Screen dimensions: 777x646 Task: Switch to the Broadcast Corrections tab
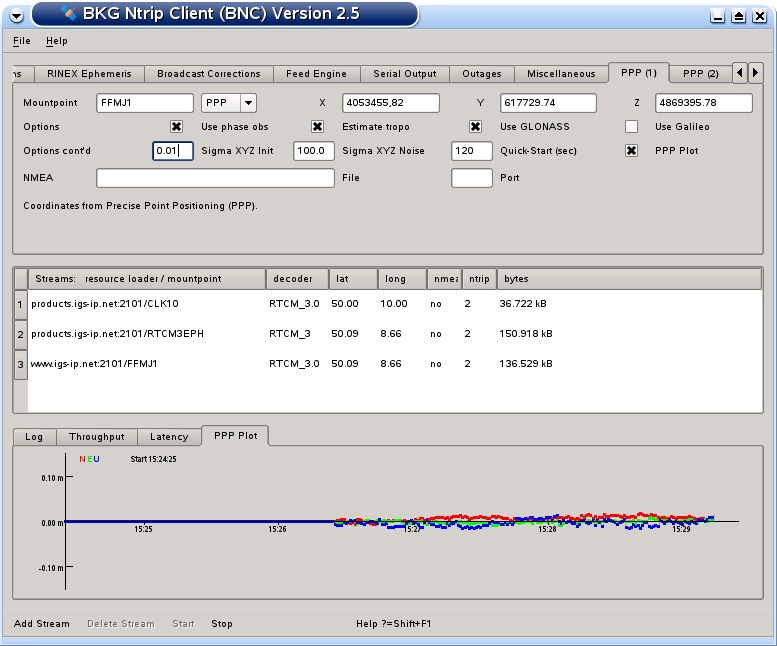[209, 74]
